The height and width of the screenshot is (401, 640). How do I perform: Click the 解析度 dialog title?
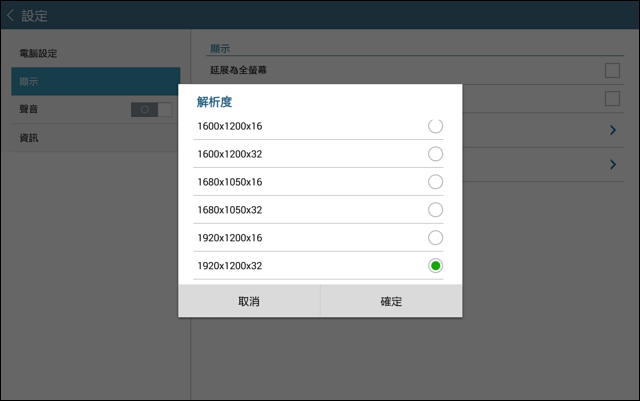point(214,102)
